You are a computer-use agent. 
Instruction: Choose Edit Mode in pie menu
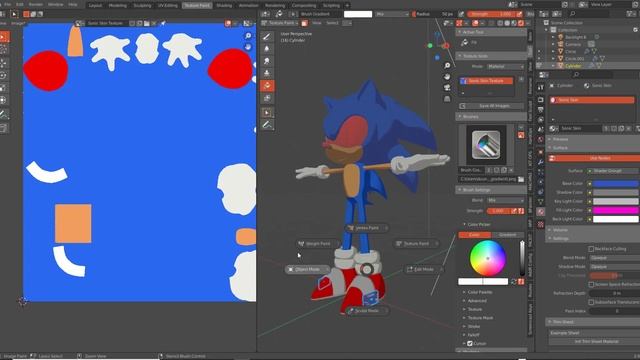(423, 269)
